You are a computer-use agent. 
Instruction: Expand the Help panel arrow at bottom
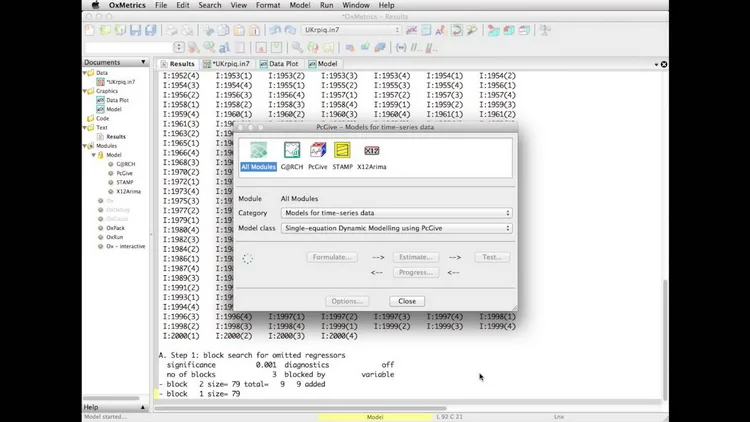click(143, 407)
